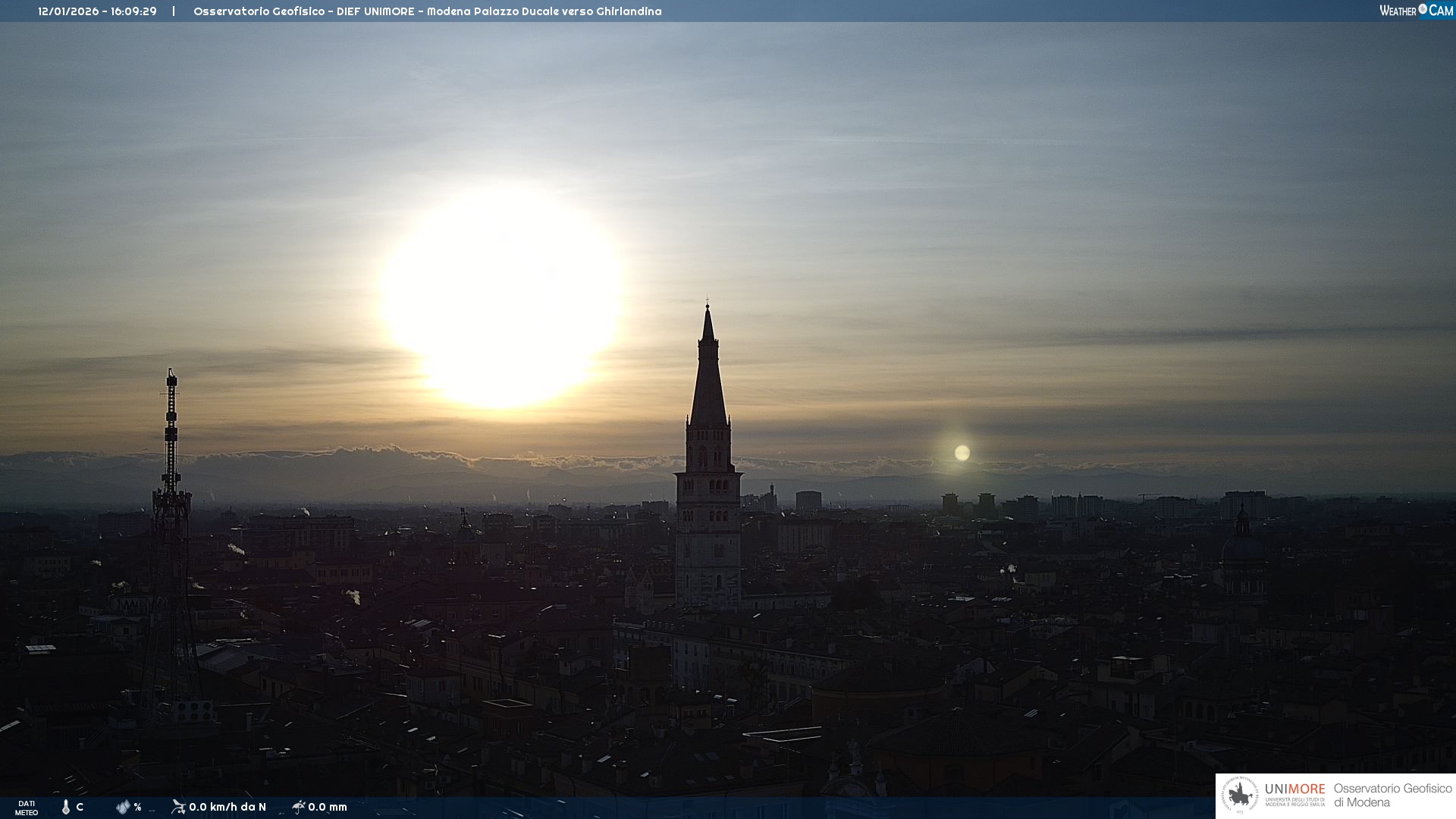1456x819 pixels.
Task: Click the small lens flare orb
Action: point(962,453)
